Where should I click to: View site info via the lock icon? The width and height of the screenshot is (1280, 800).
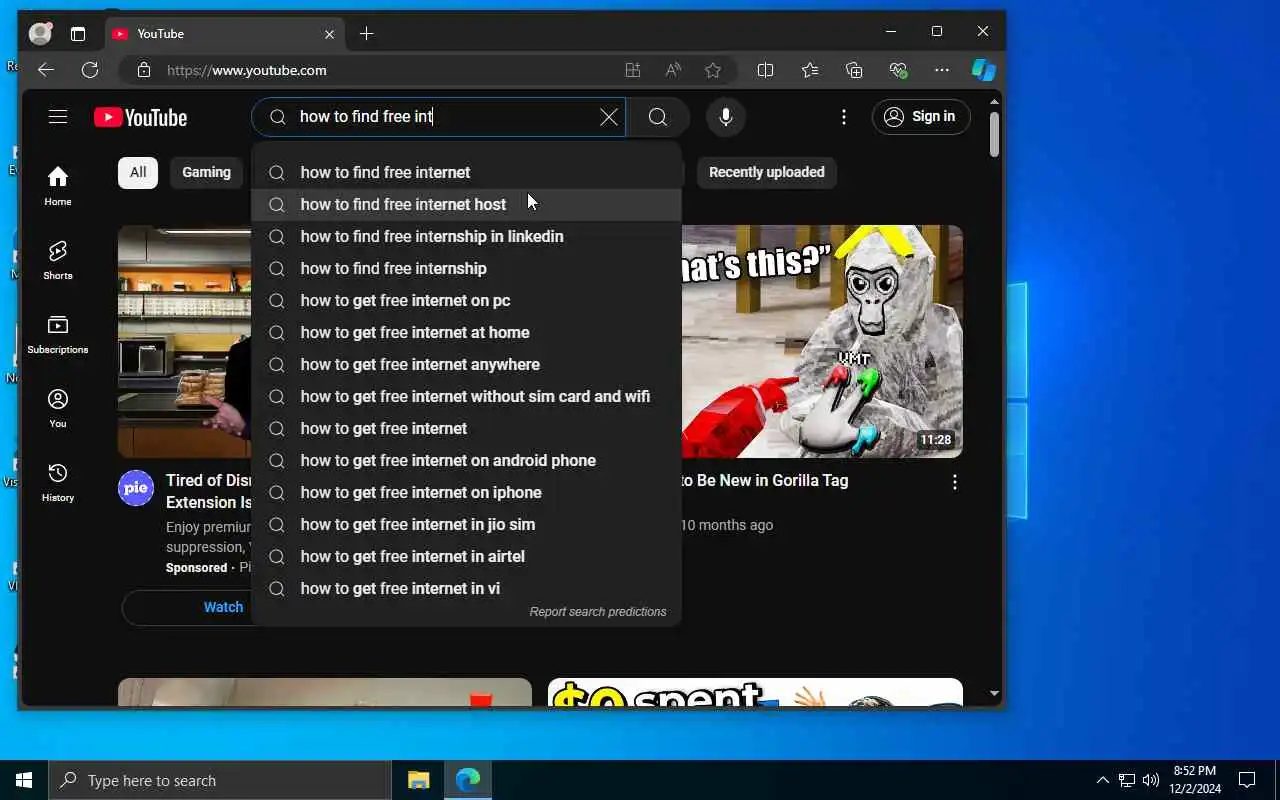144,70
